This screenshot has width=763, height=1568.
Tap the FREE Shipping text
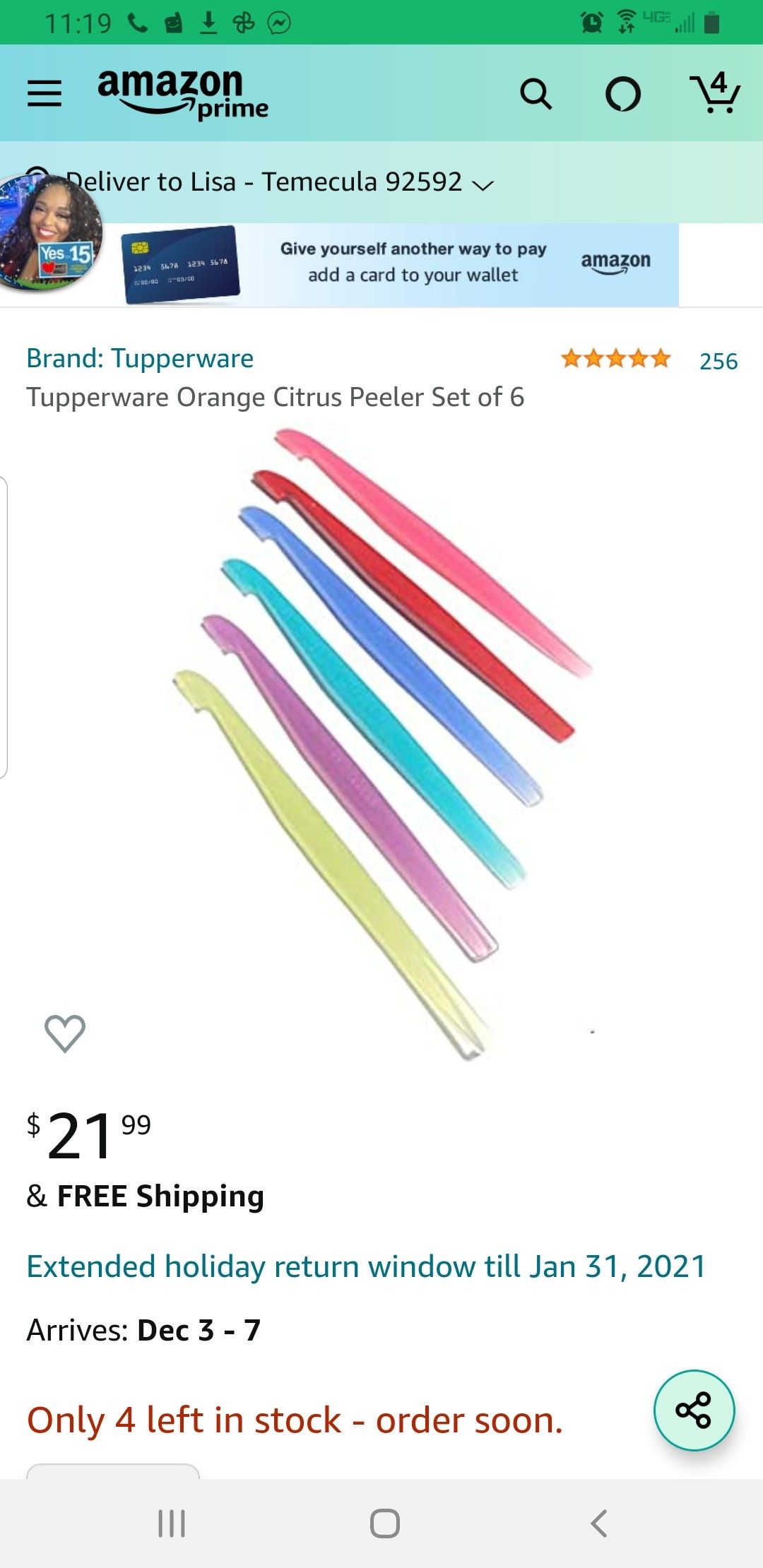160,1196
